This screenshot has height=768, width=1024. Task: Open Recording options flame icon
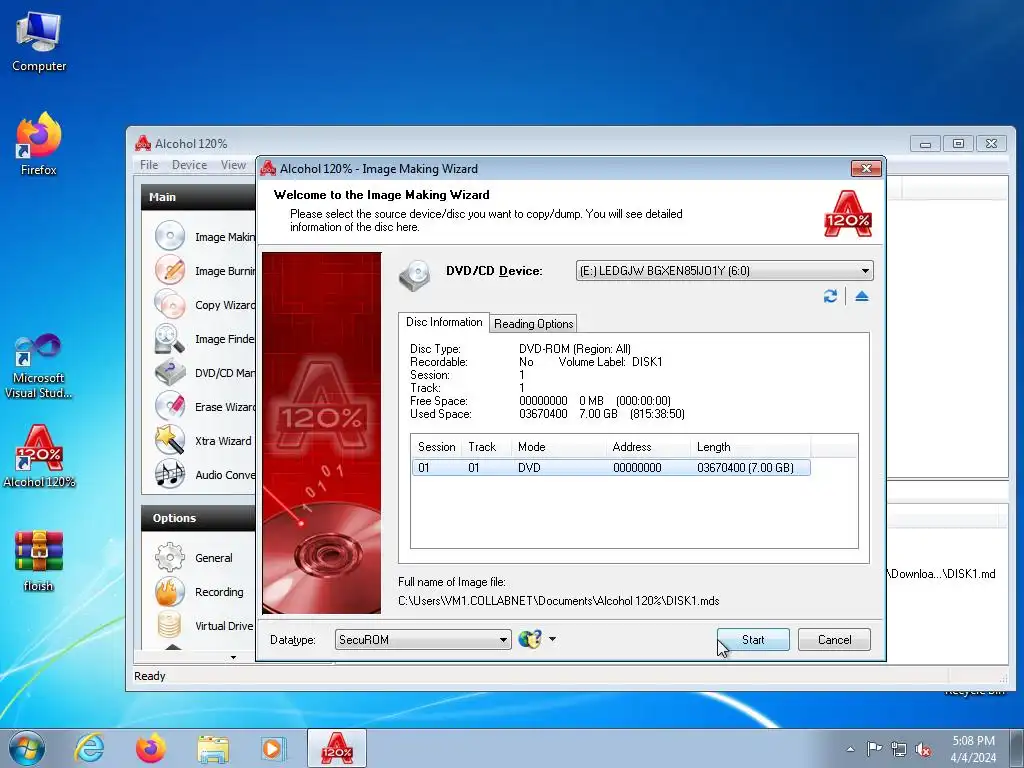tap(170, 591)
